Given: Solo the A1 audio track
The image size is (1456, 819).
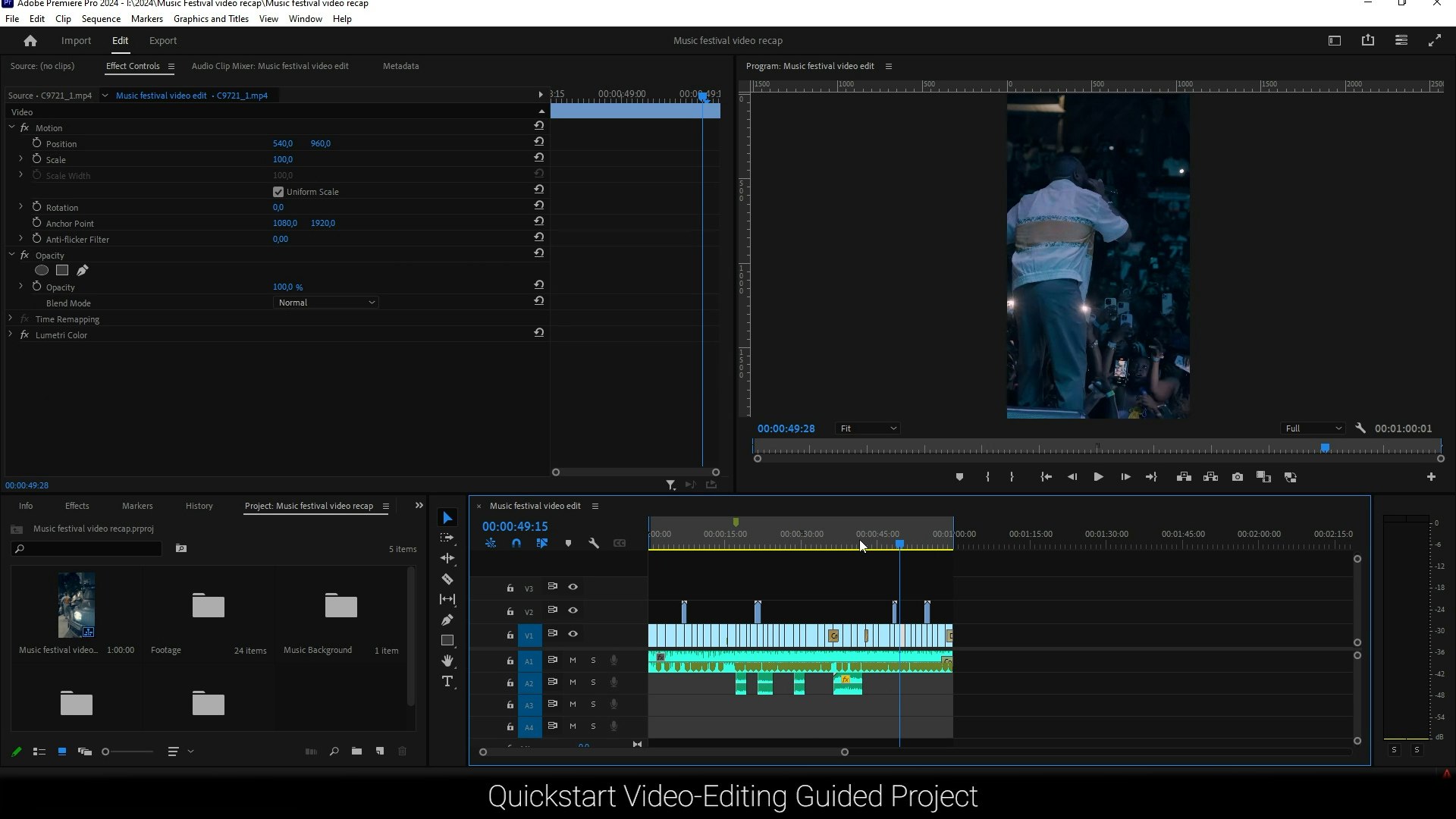Looking at the screenshot, I should 594,661.
